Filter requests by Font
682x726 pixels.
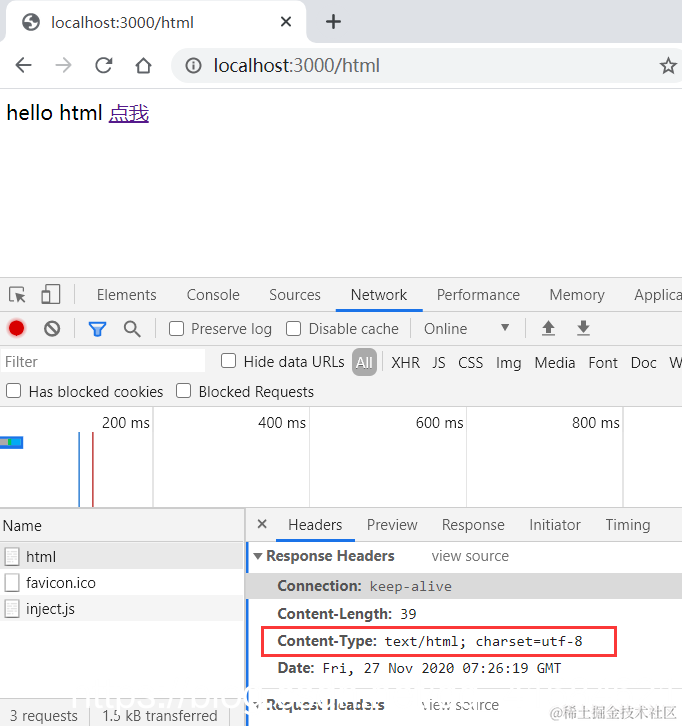[603, 363]
